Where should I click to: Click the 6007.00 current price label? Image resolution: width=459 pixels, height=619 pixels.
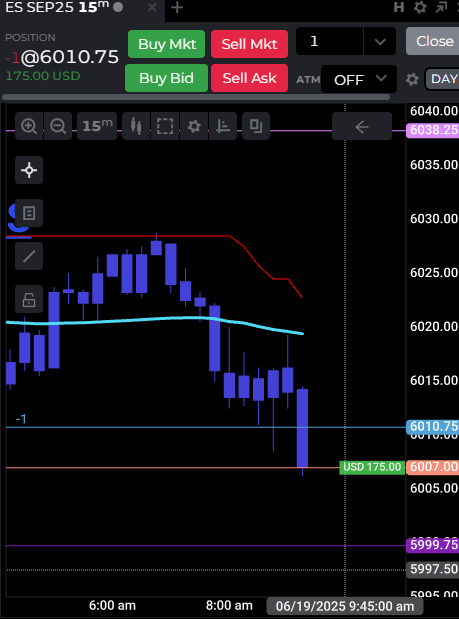click(x=433, y=467)
